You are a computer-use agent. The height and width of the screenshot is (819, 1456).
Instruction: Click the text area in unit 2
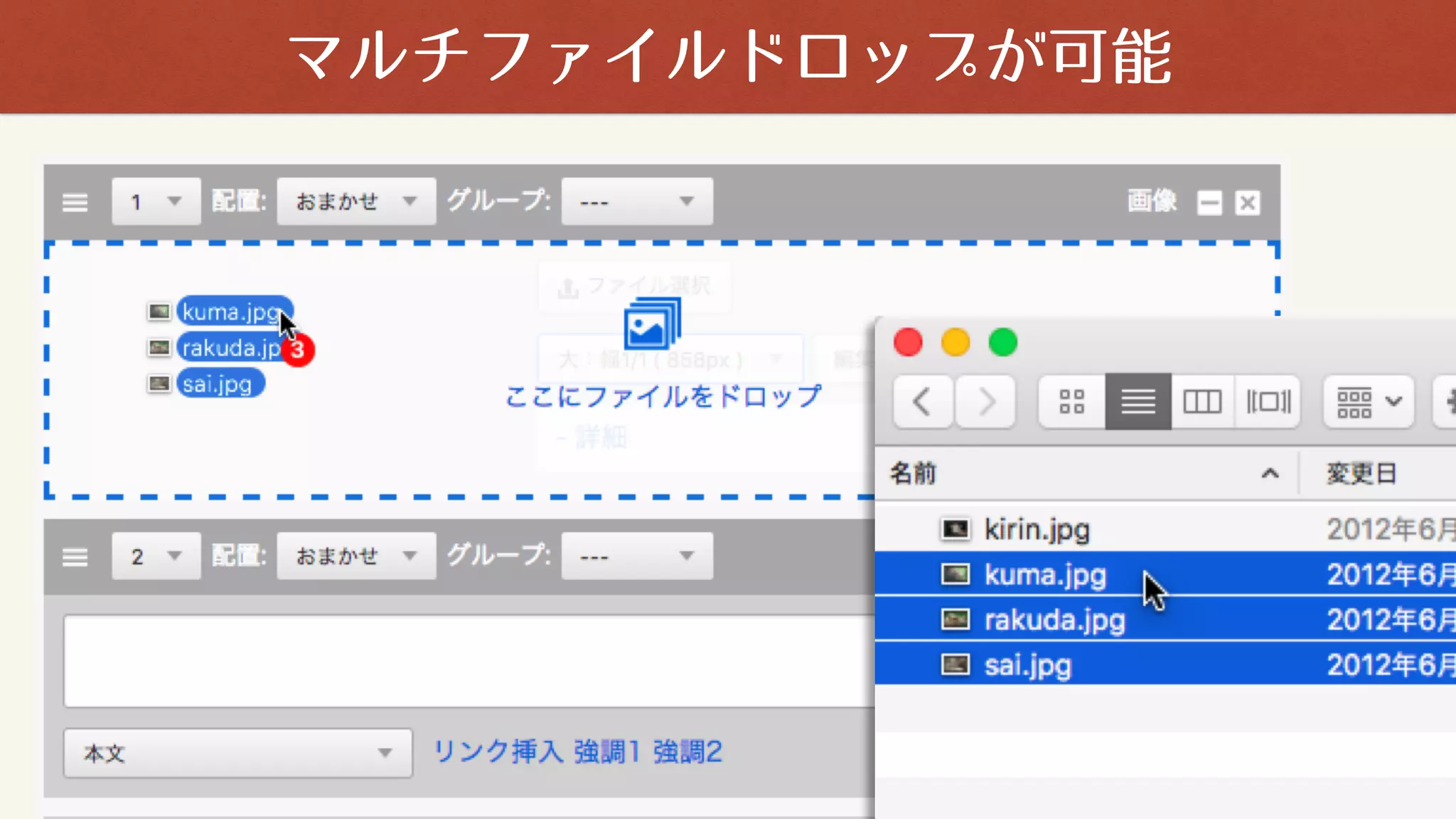[469, 661]
